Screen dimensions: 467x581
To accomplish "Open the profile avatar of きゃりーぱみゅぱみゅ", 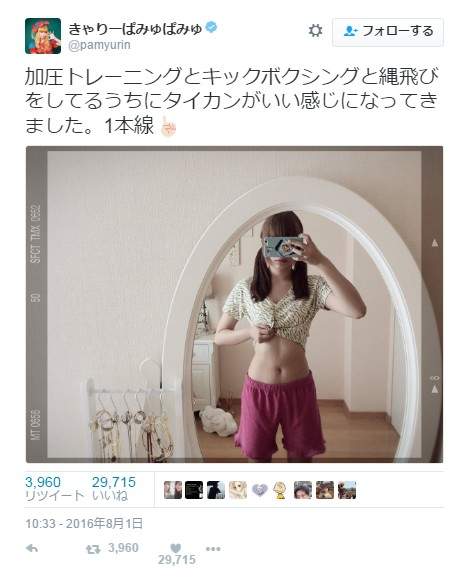I will (43, 36).
